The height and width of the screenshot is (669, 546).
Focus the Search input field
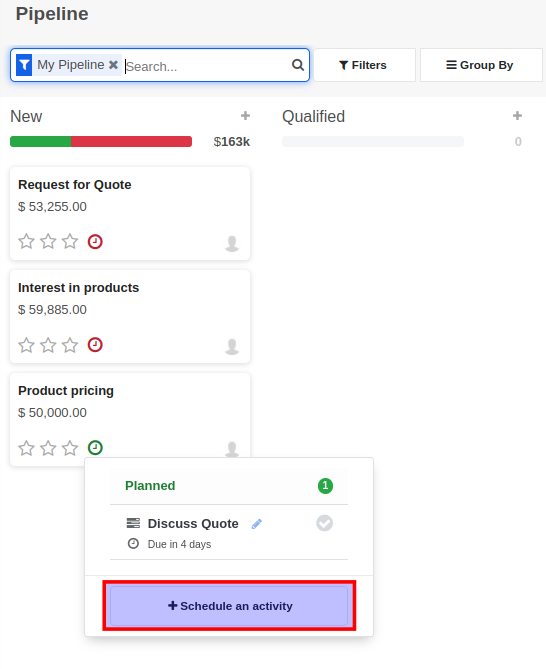pyautogui.click(x=207, y=66)
